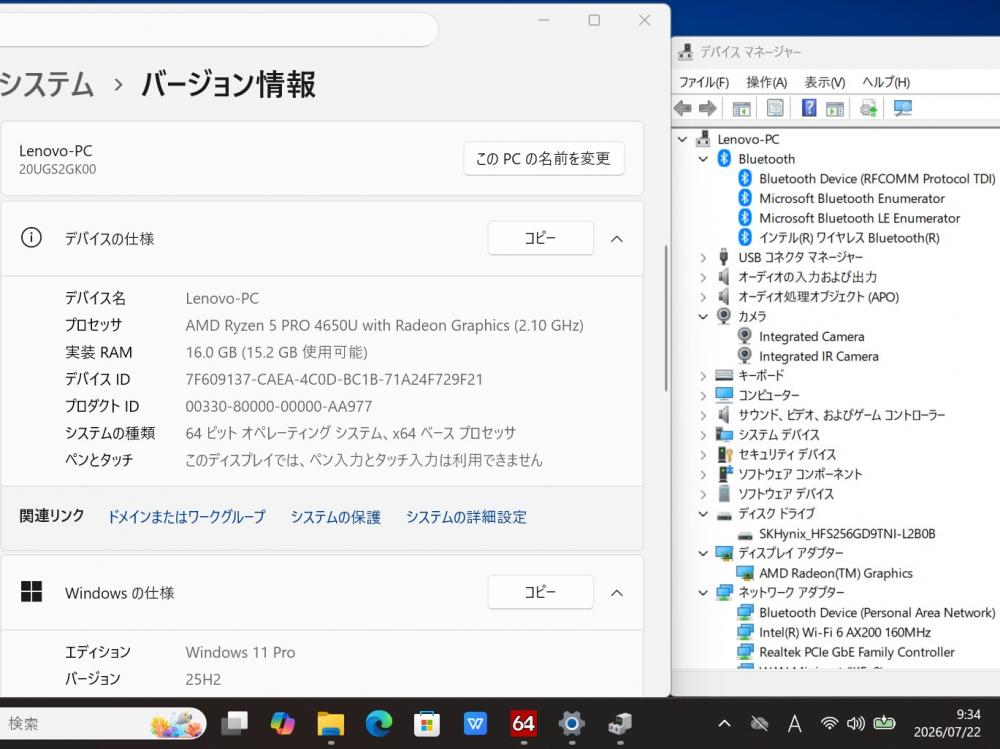Screen dimensions: 1000x749
Task: Select Microsoft Bluetooth LE Enumerator device
Action: point(860,218)
